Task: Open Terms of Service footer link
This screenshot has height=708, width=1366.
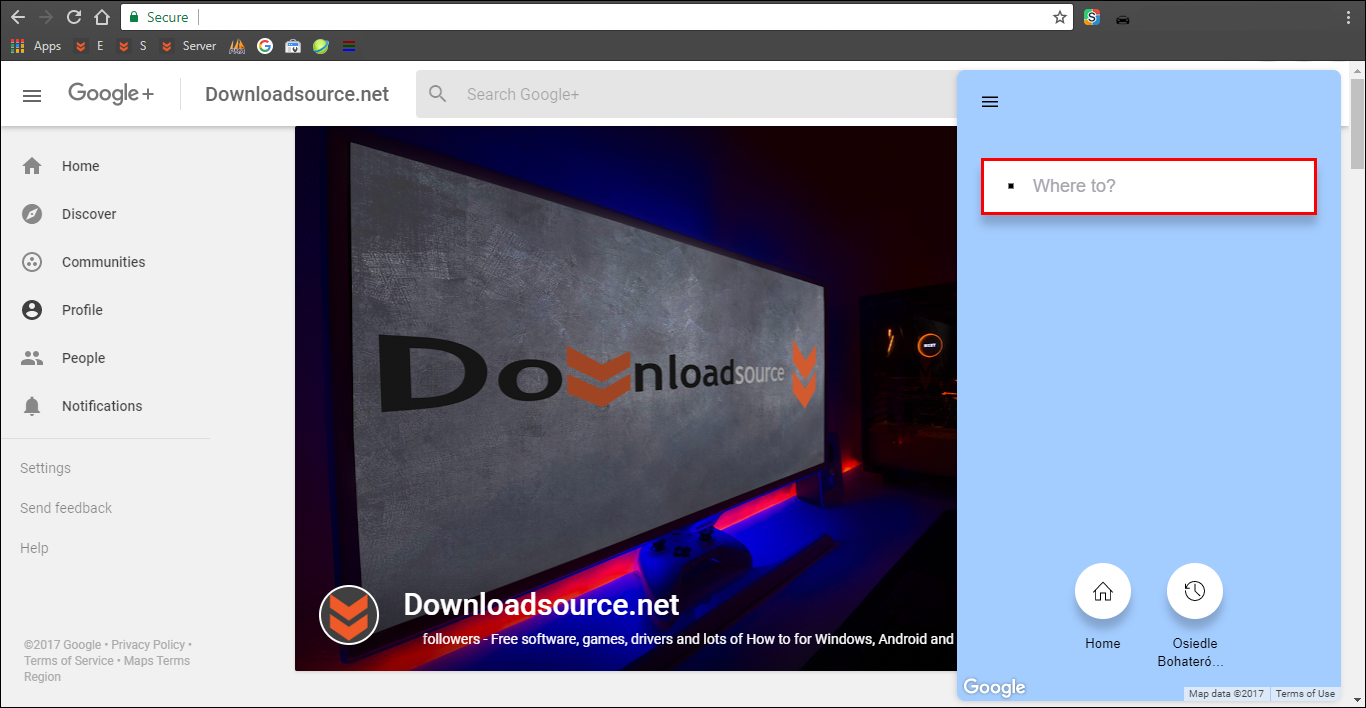Action: pyautogui.click(x=69, y=661)
